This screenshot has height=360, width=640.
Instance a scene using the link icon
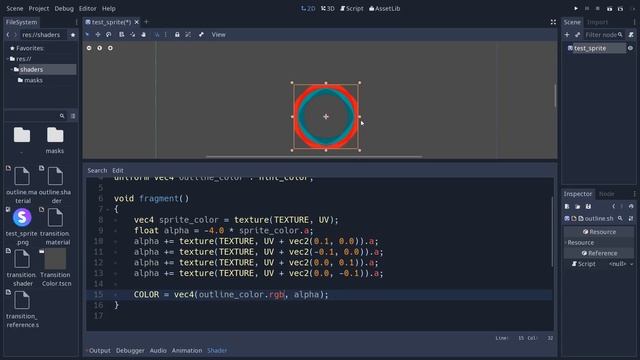click(x=578, y=35)
